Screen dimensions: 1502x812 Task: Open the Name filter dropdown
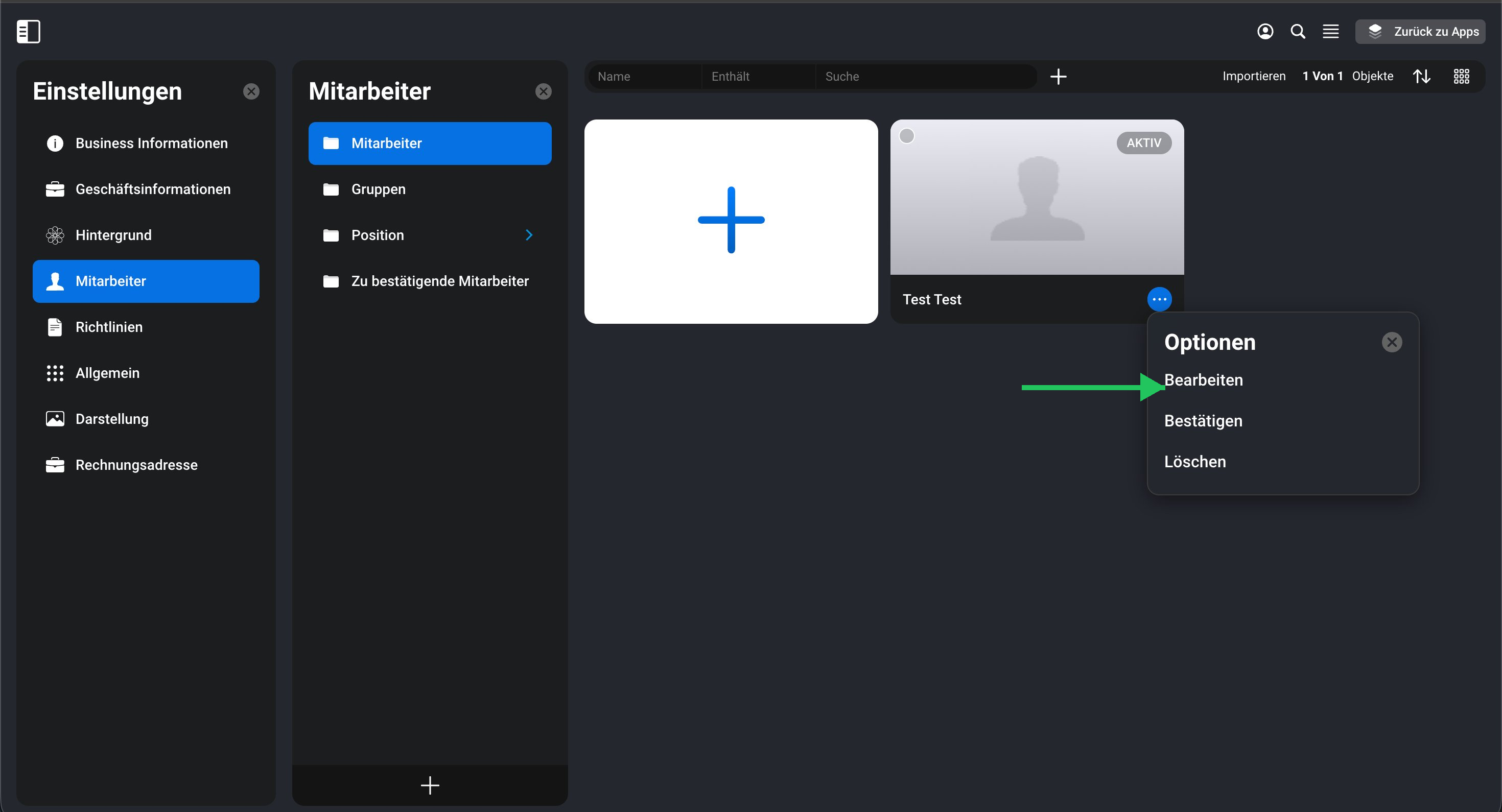coord(644,77)
